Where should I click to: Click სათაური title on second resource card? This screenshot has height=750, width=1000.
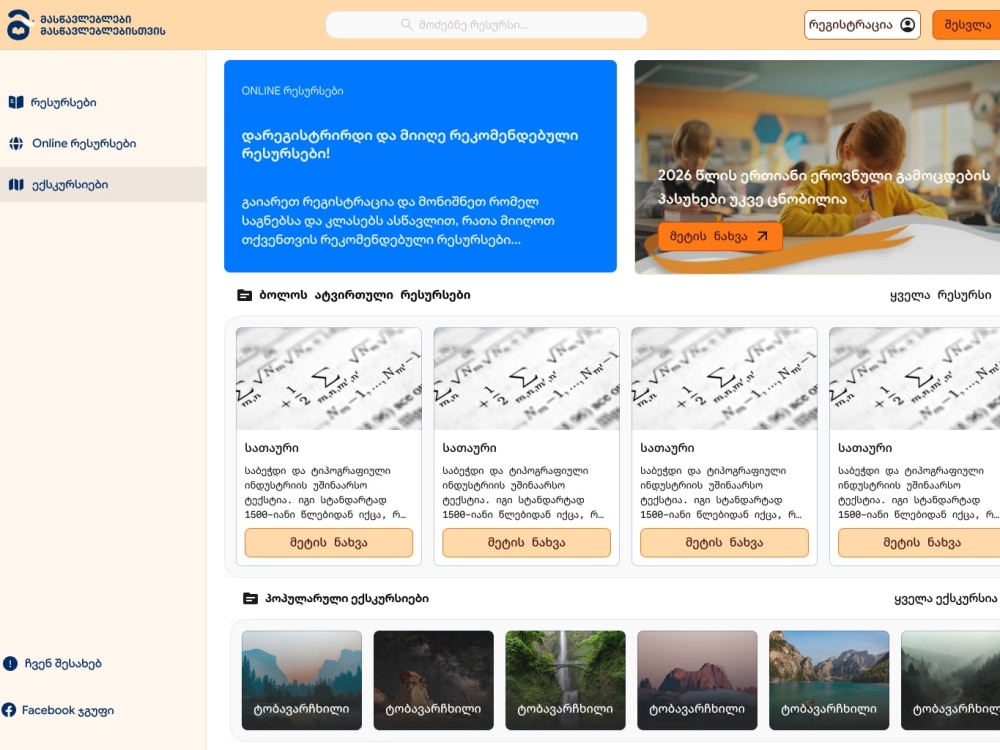(469, 448)
